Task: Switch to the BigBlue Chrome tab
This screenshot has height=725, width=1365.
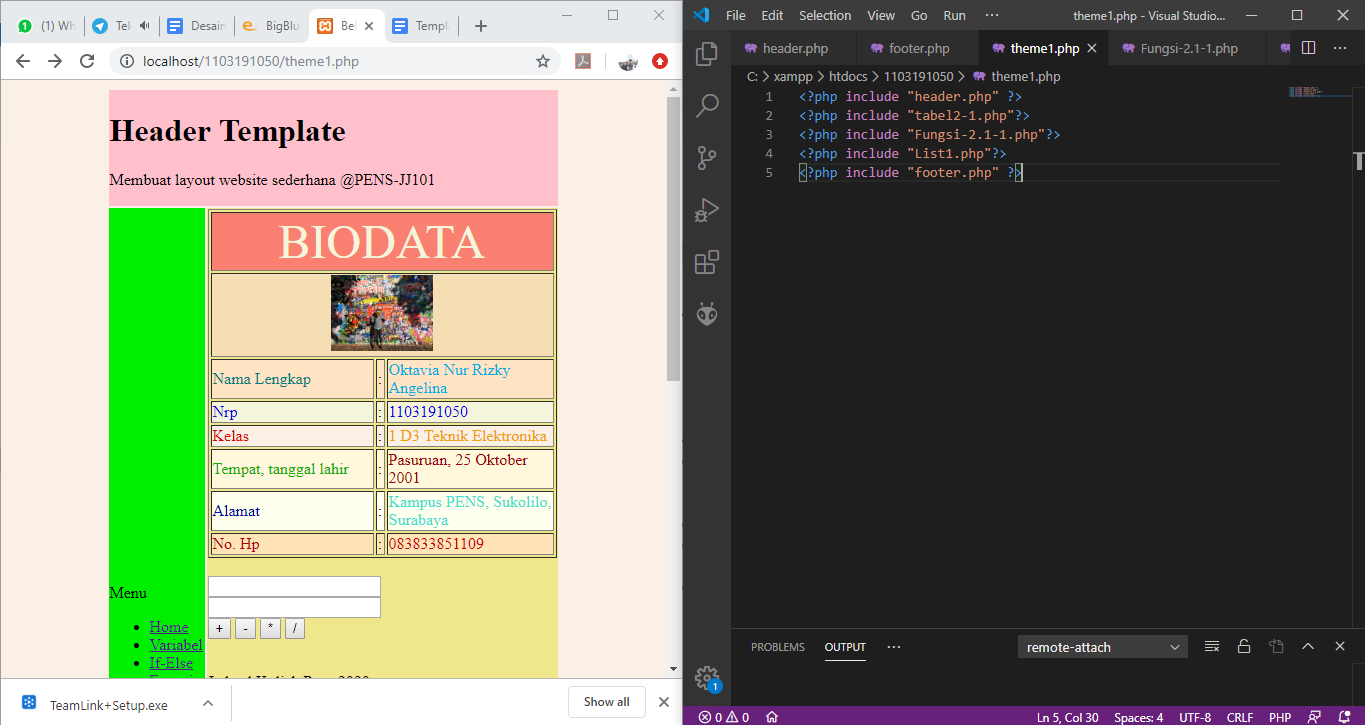Action: (x=271, y=26)
